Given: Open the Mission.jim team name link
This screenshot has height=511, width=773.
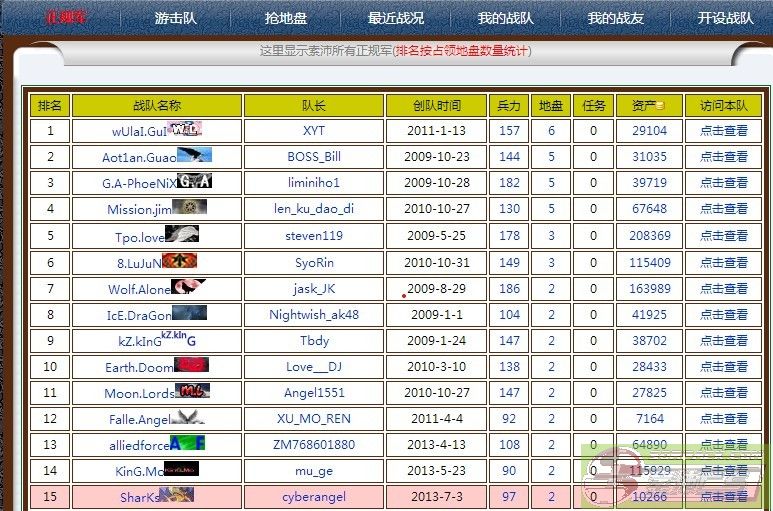Looking at the screenshot, I should click(x=139, y=210).
